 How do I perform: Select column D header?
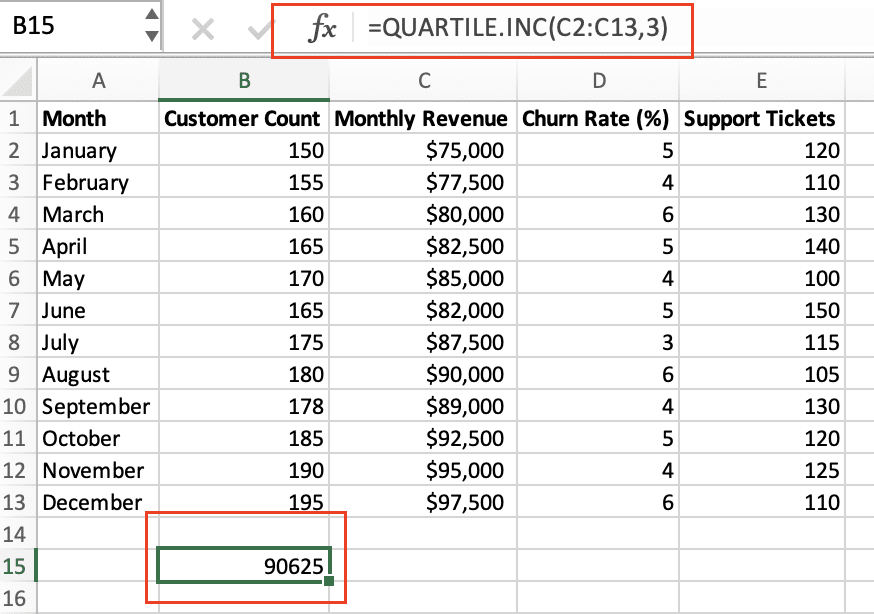[599, 81]
